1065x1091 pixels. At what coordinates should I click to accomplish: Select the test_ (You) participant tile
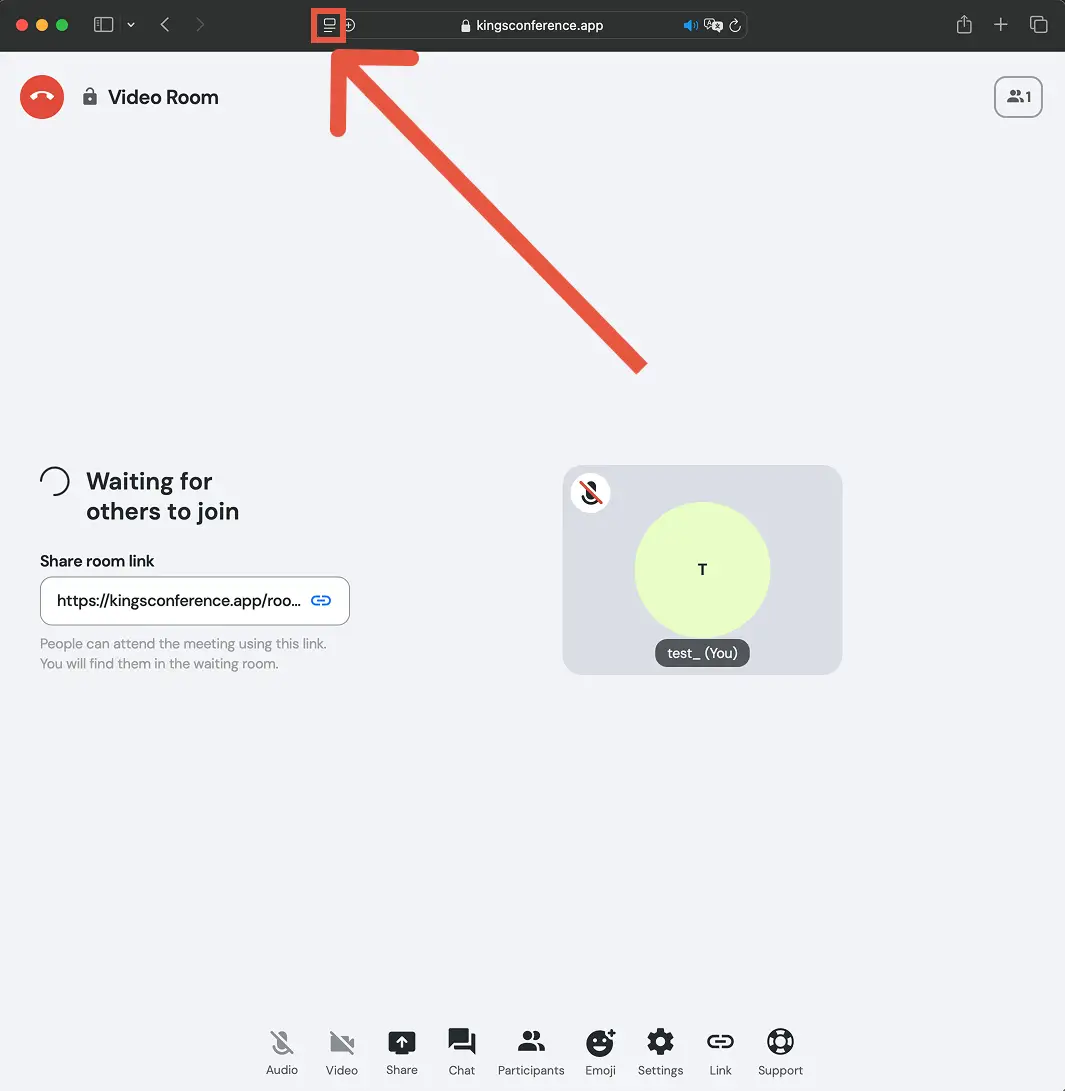702,570
